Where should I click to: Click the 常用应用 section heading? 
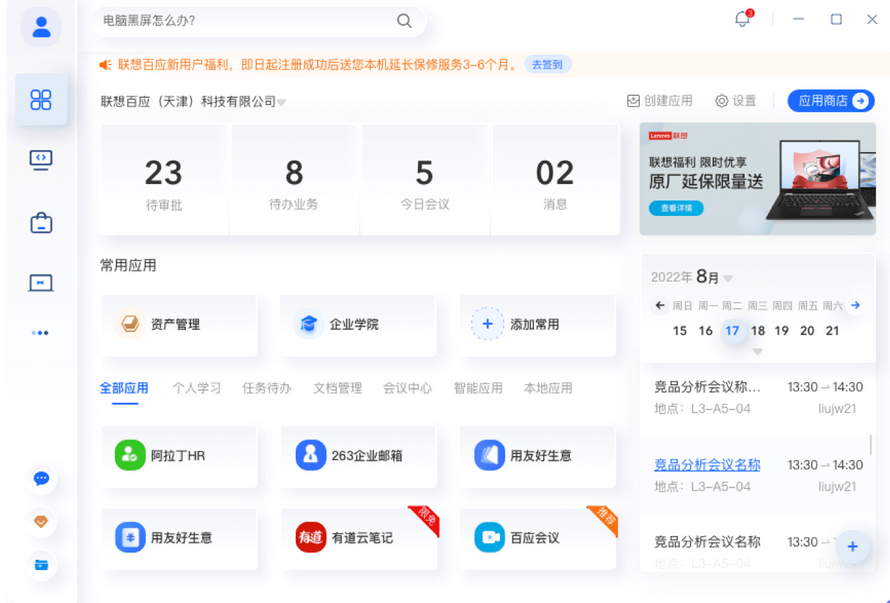(x=128, y=266)
